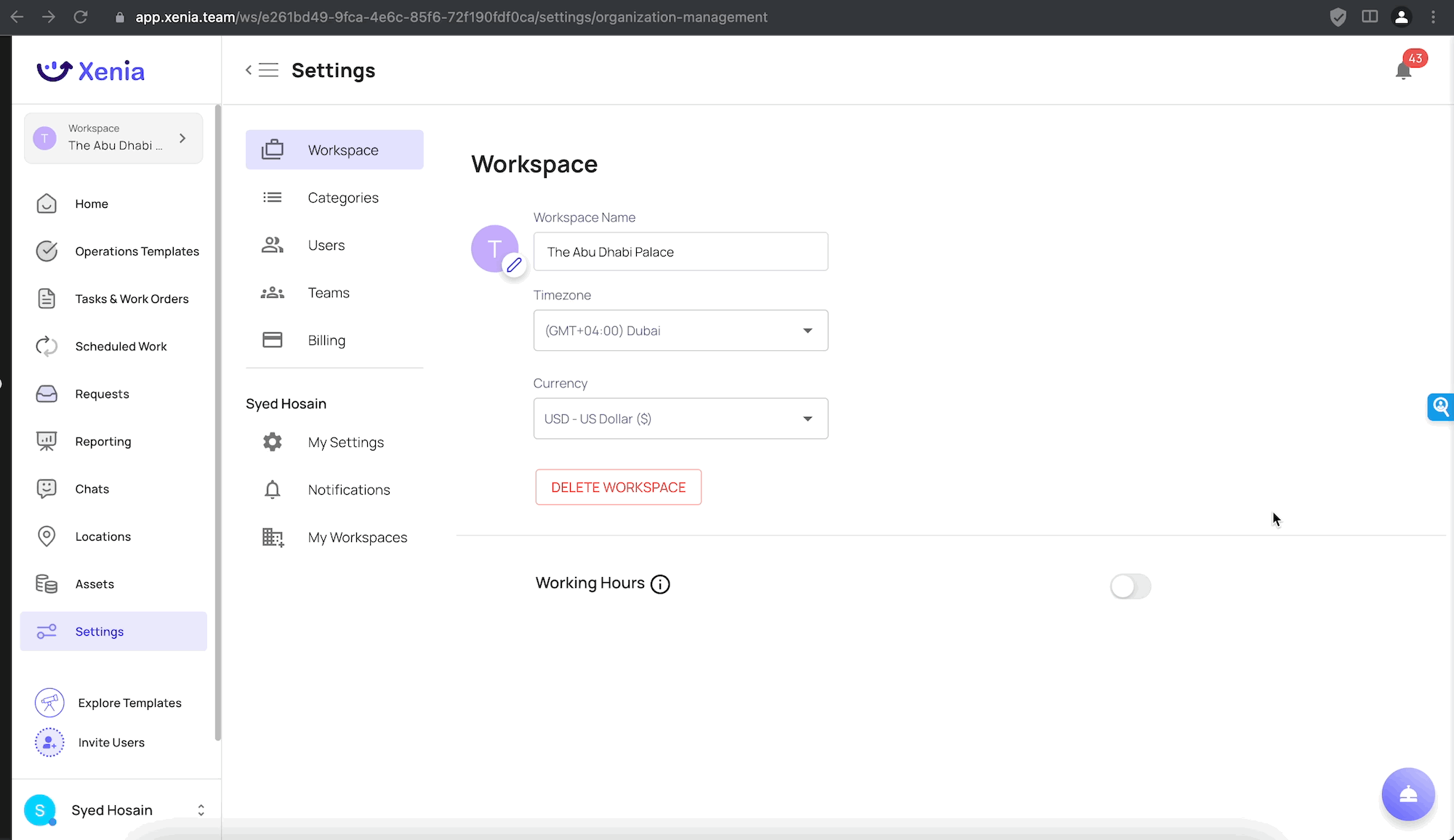Enable the Working Hours toggle

(1130, 586)
